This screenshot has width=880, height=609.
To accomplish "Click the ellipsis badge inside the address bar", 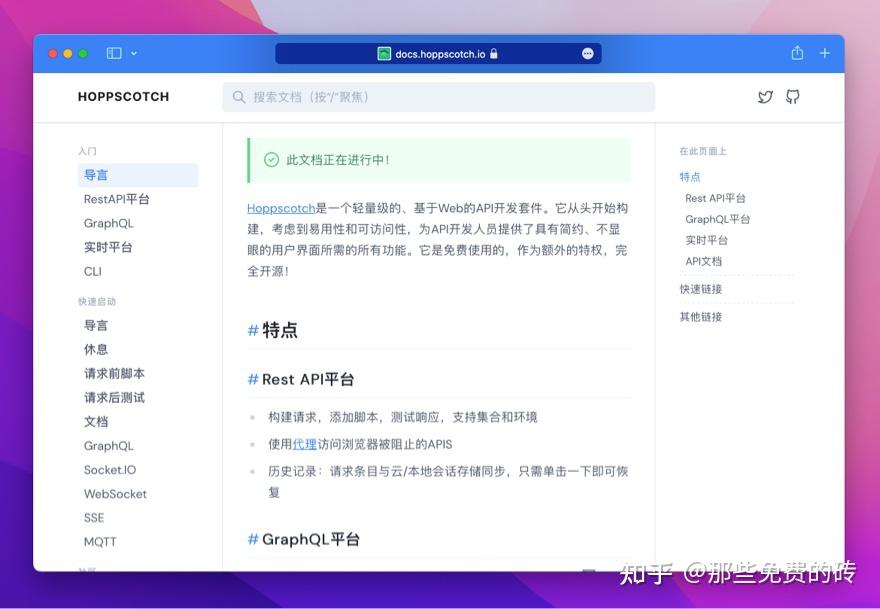I will pyautogui.click(x=590, y=53).
